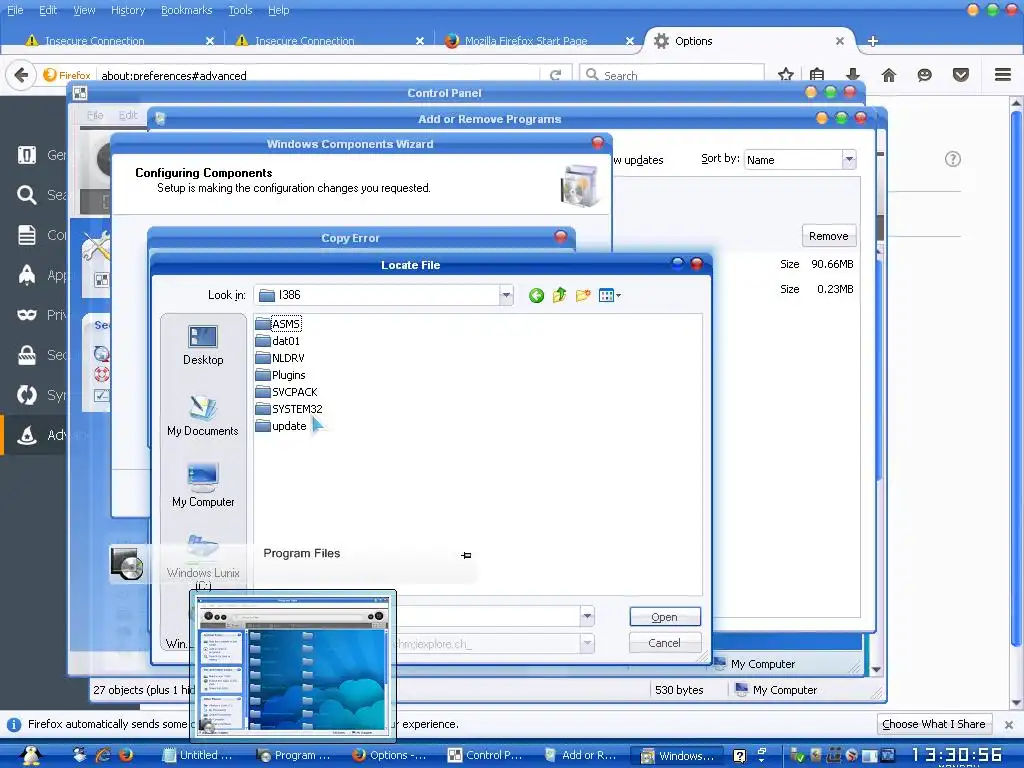Screen dimensions: 1024x768
Task: Select Content category icon in Firefox Options
Action: [x=27, y=234]
